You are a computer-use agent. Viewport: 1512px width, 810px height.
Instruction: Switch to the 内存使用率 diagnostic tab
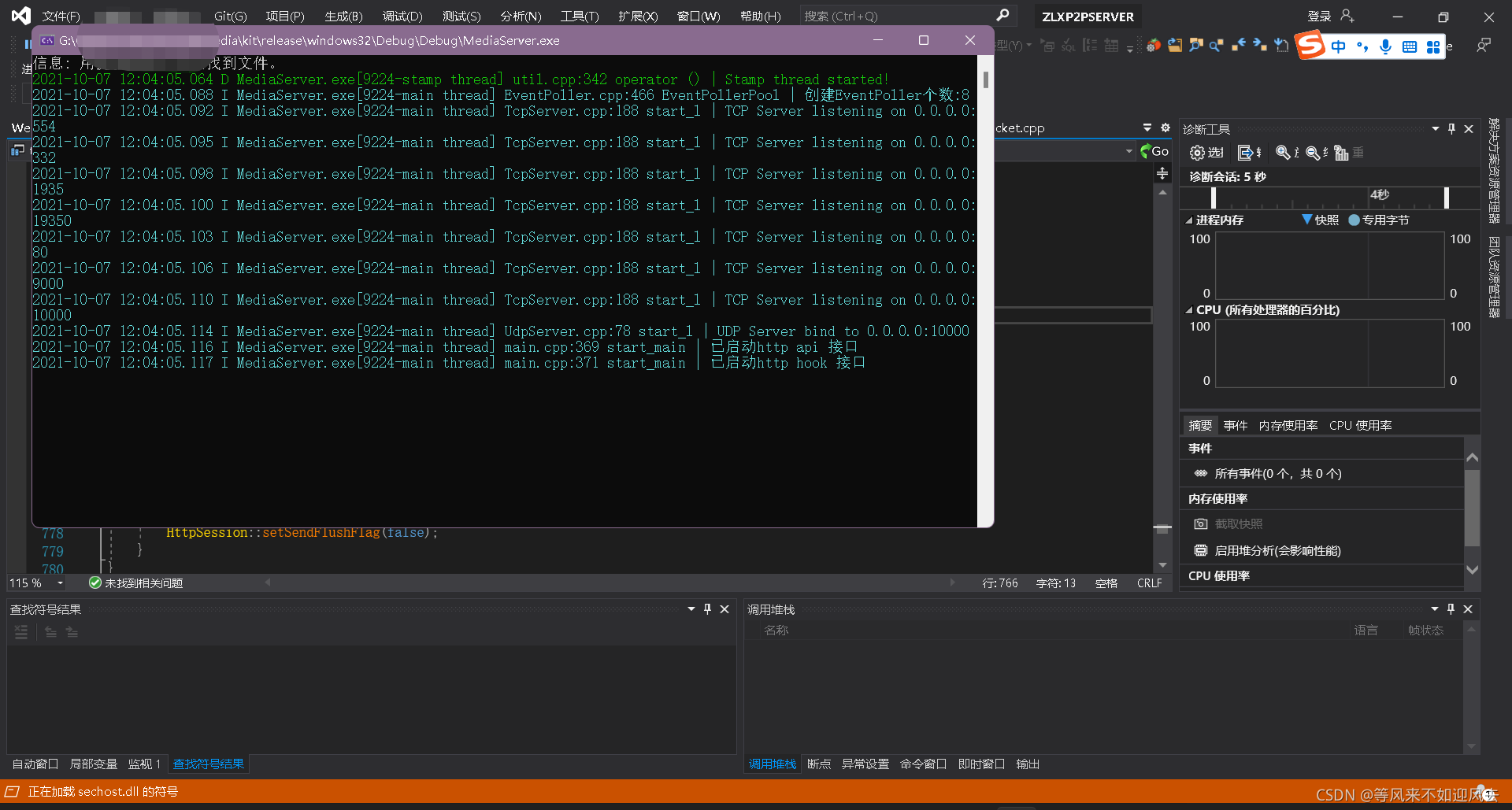(x=1288, y=426)
